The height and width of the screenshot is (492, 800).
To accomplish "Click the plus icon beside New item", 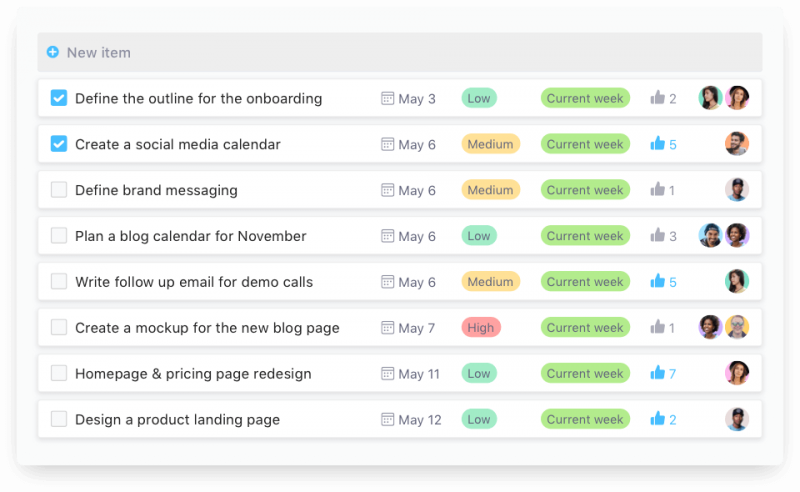I will coord(53,52).
